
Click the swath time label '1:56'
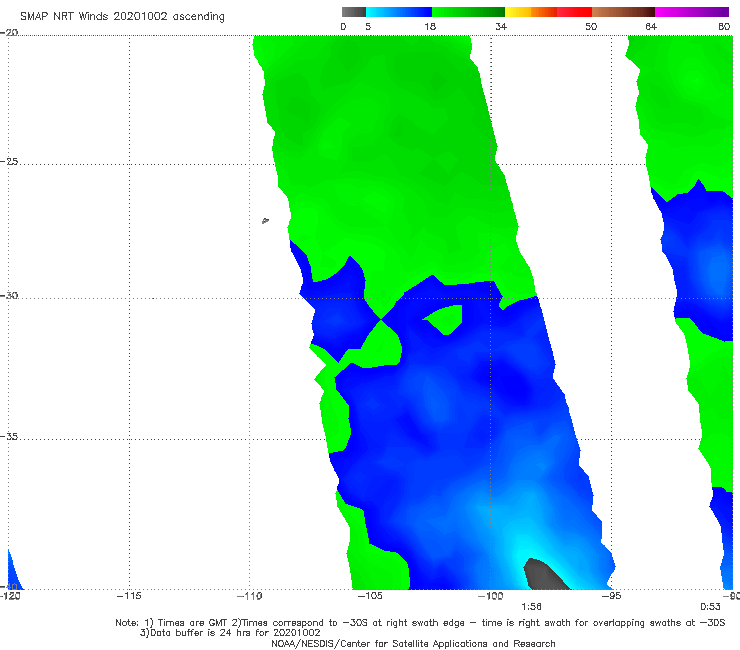click(x=531, y=607)
